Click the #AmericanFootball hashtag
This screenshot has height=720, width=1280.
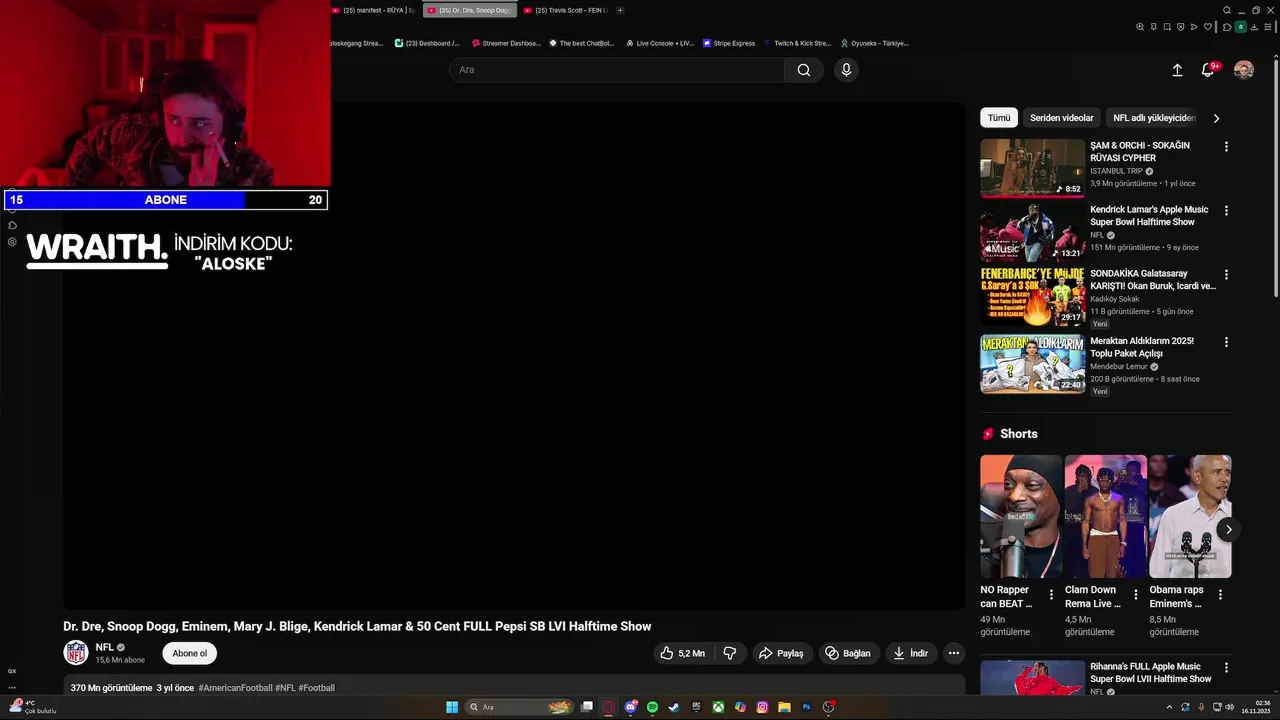tap(234, 688)
